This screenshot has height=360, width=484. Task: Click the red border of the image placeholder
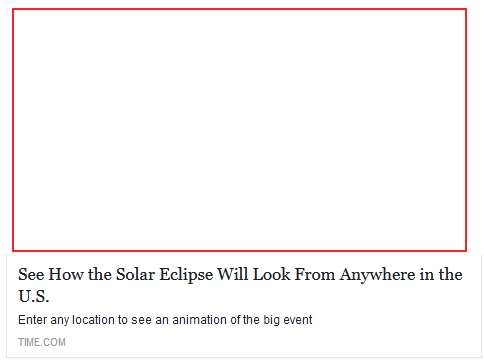239,9
